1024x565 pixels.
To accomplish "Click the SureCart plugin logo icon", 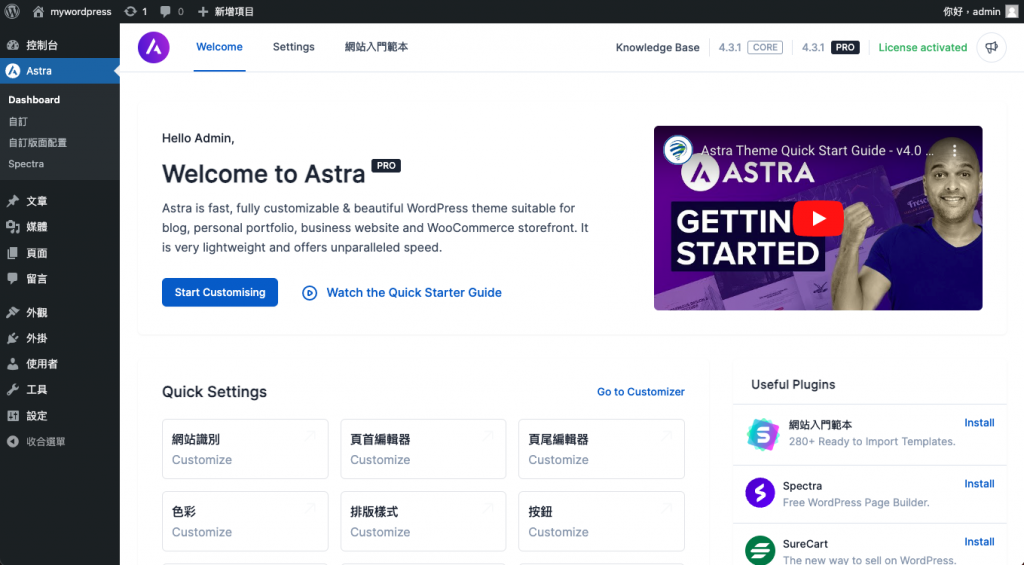I will (760, 550).
